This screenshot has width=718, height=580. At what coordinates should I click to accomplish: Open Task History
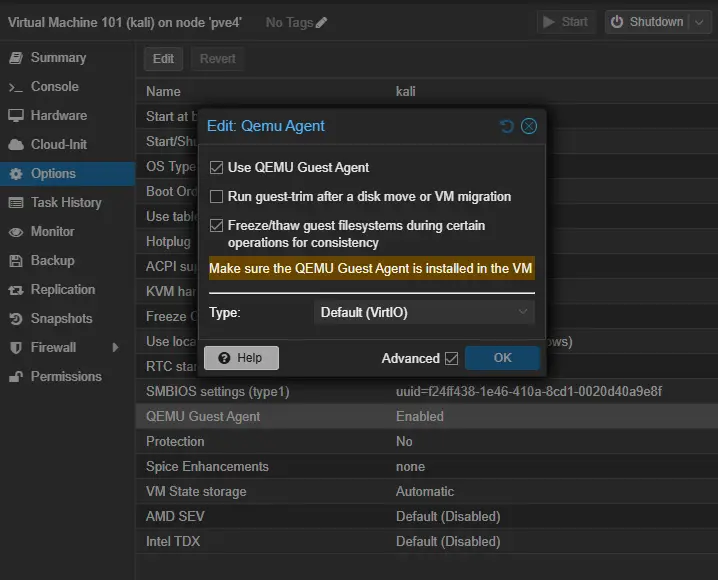click(x=68, y=202)
